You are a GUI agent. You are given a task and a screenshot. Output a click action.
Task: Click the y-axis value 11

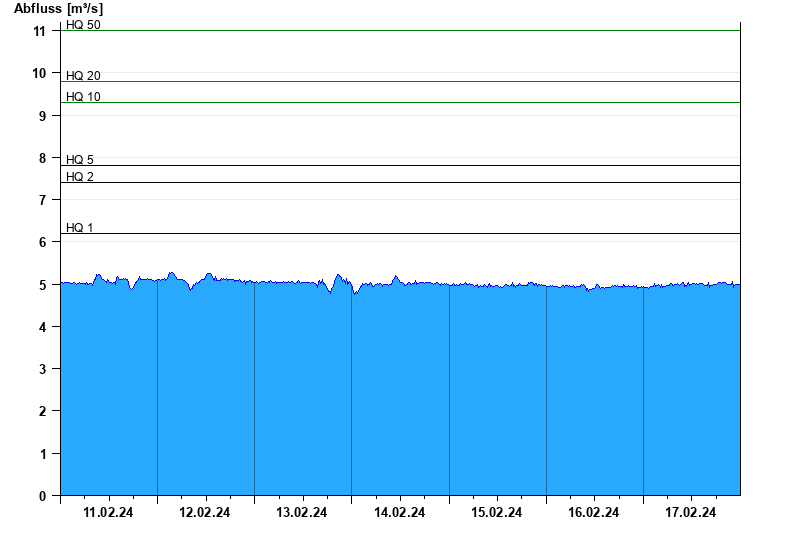[x=39, y=32]
